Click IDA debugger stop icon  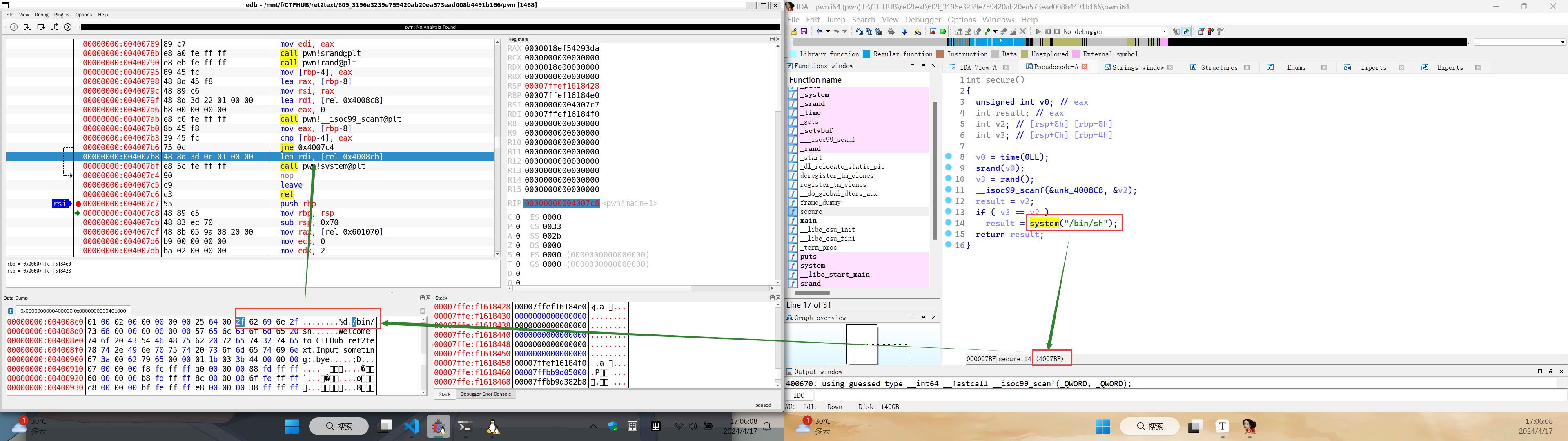pos(1057,31)
